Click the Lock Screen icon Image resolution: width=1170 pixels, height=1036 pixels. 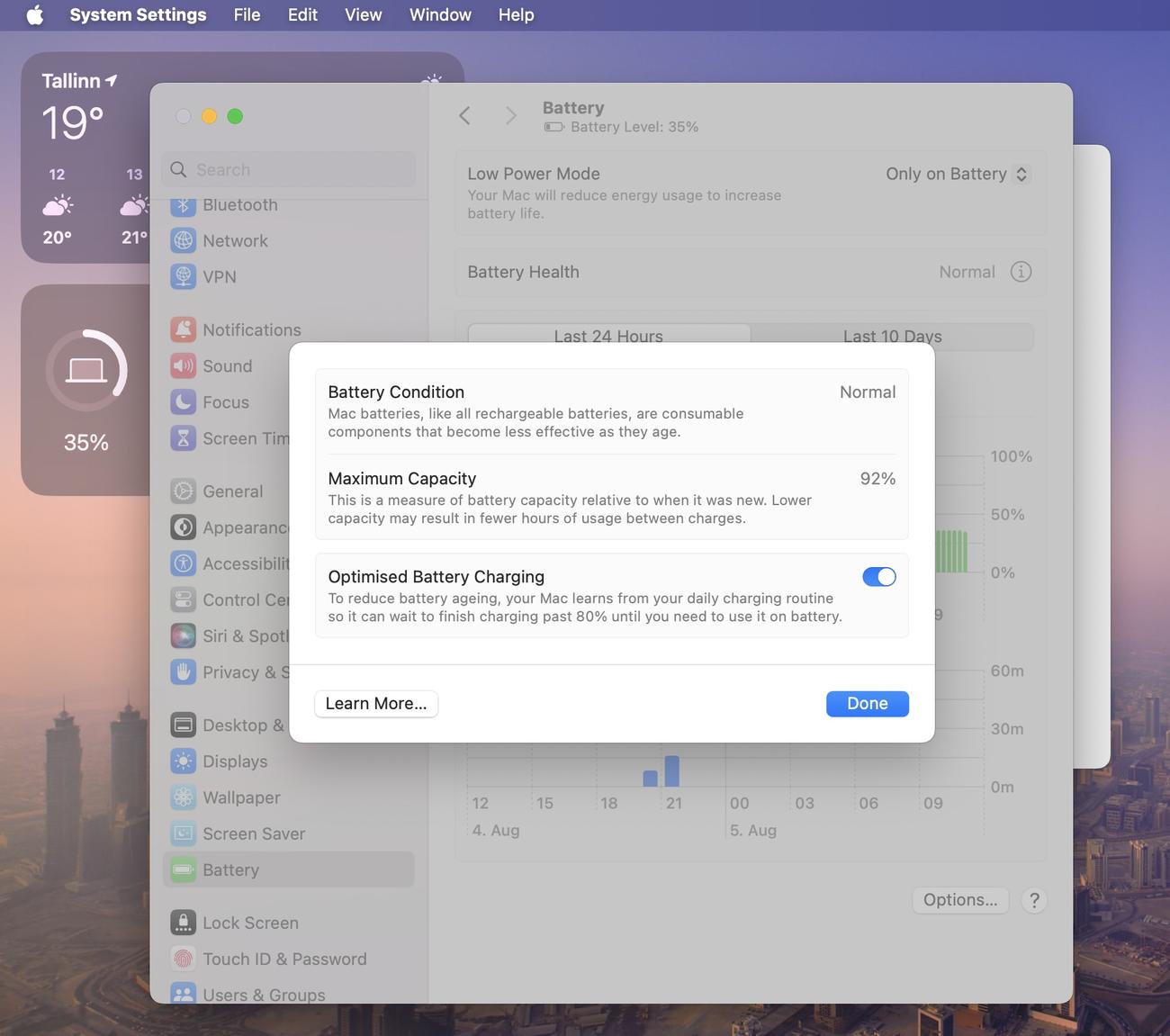183,923
